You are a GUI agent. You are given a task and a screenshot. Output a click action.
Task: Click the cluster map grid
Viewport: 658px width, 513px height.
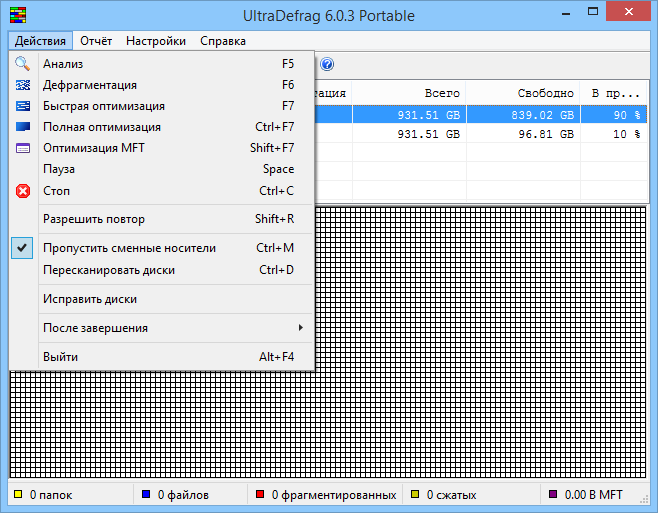point(480,342)
